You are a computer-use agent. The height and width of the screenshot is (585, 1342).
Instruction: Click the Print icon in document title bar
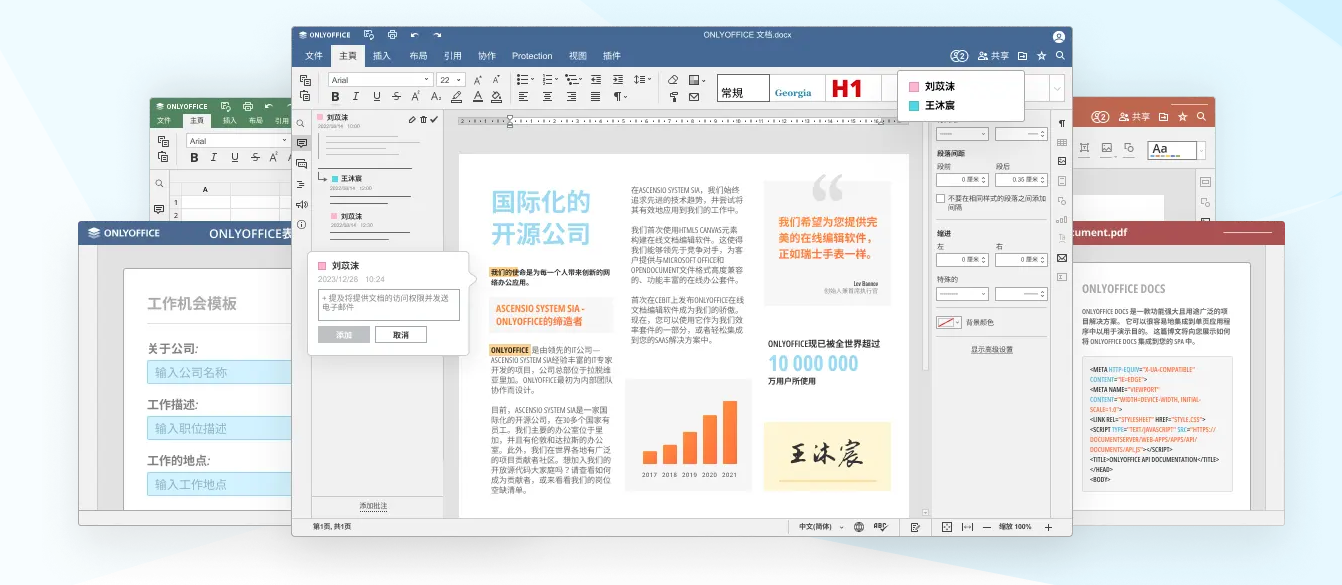[x=392, y=35]
